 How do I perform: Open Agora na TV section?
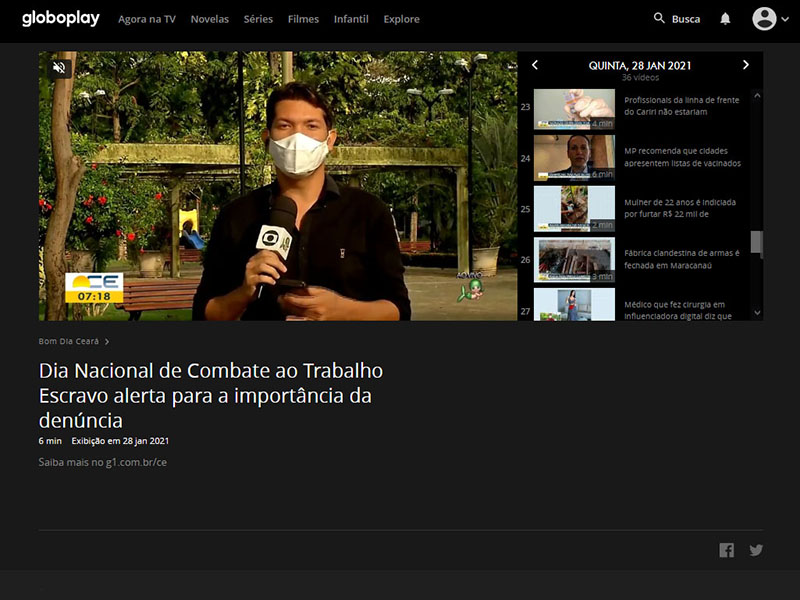tap(146, 19)
